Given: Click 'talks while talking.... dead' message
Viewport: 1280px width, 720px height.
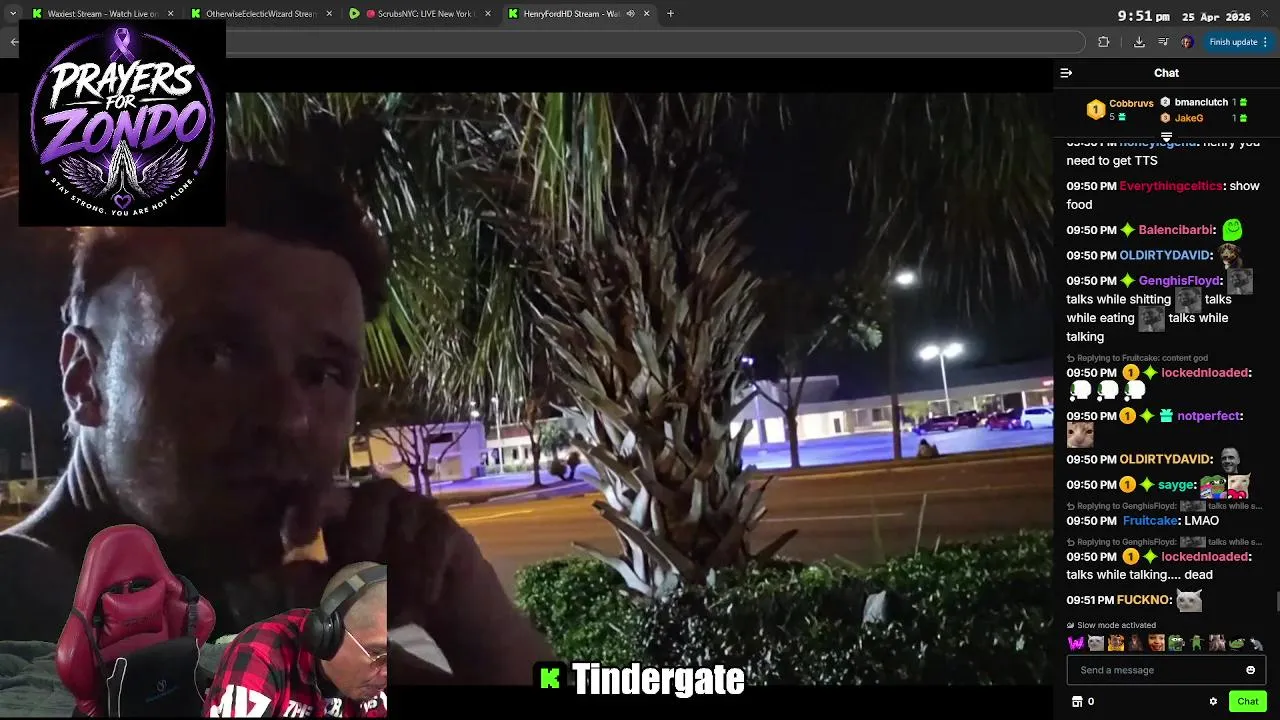Looking at the screenshot, I should [x=1139, y=575].
